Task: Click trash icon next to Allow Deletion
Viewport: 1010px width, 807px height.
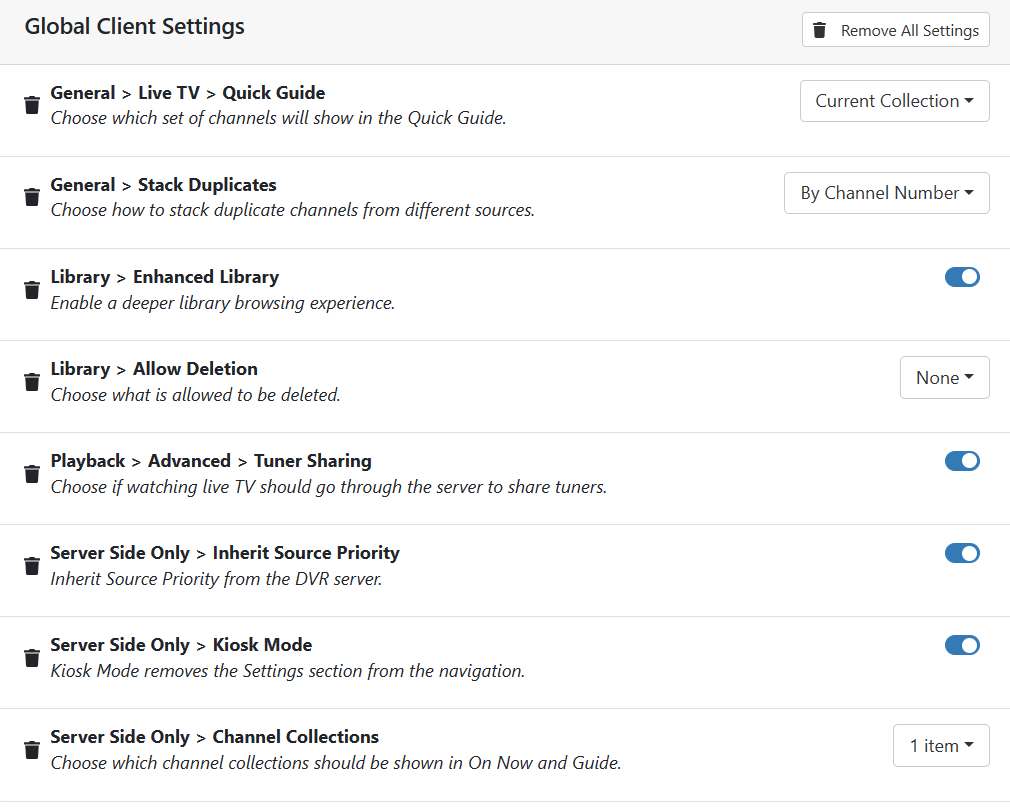Action: tap(32, 382)
